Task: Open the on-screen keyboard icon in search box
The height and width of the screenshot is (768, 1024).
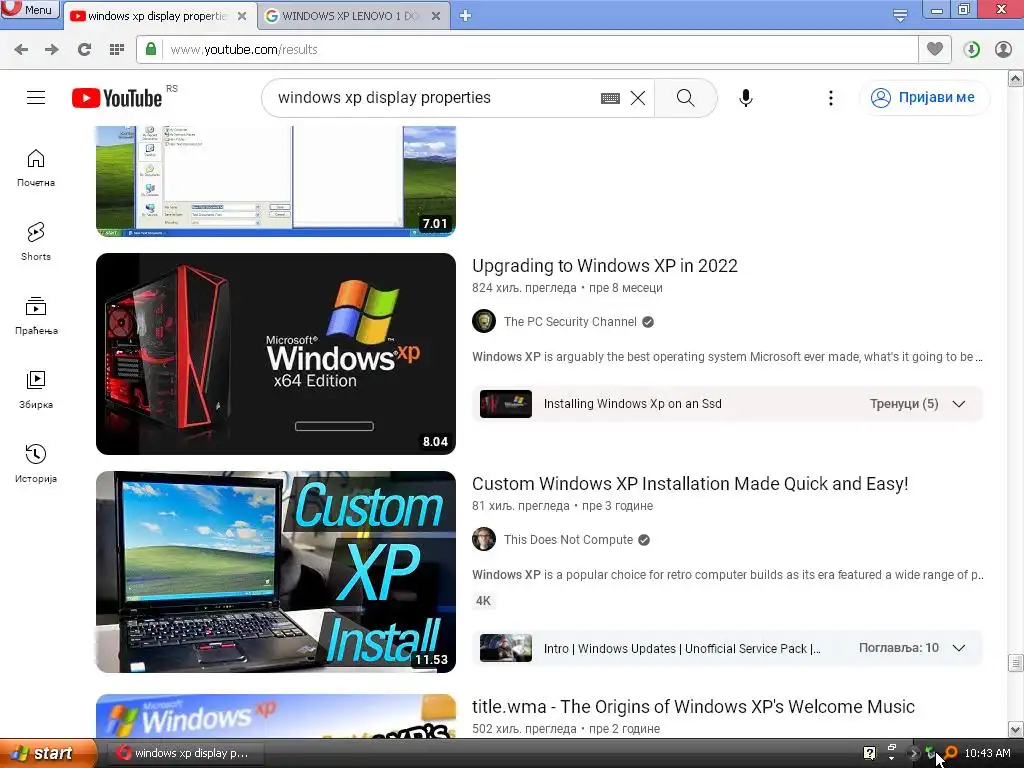Action: pyautogui.click(x=610, y=99)
